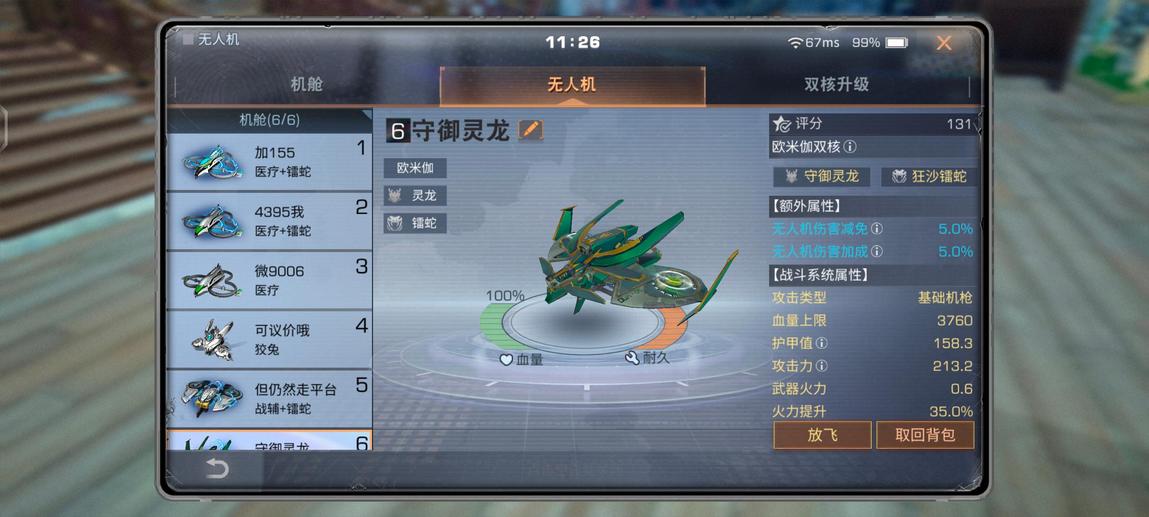Expand the 机舱(6/6) list header triangle
Image resolution: width=1149 pixels, height=517 pixels.
(366, 116)
